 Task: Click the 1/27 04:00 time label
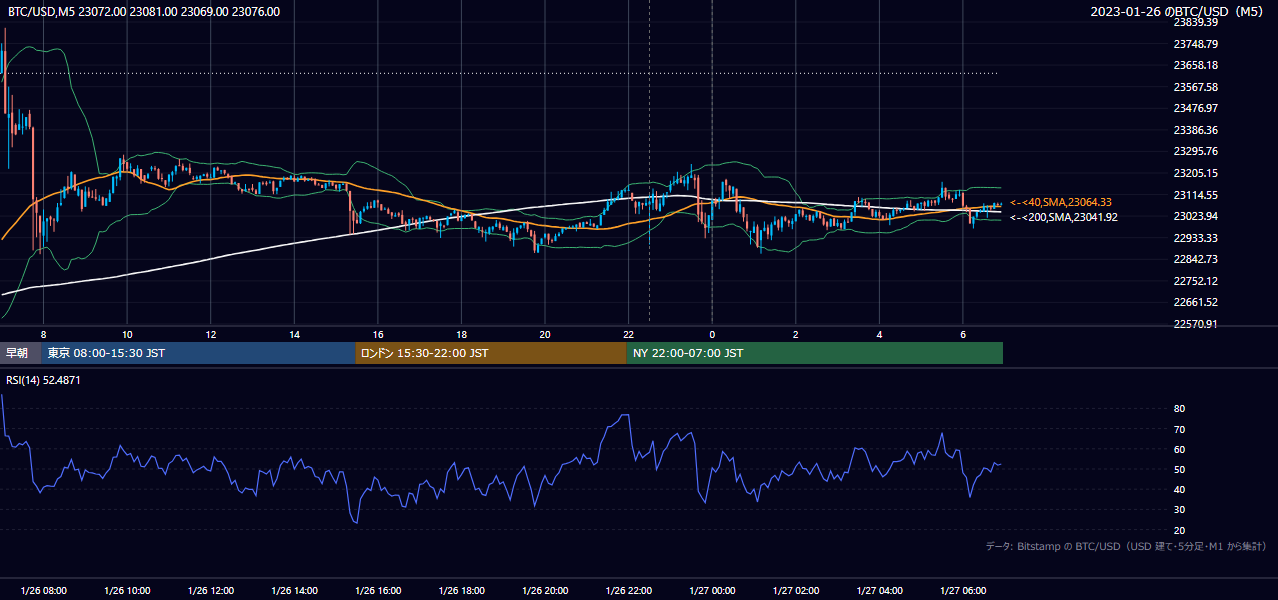coord(880,591)
